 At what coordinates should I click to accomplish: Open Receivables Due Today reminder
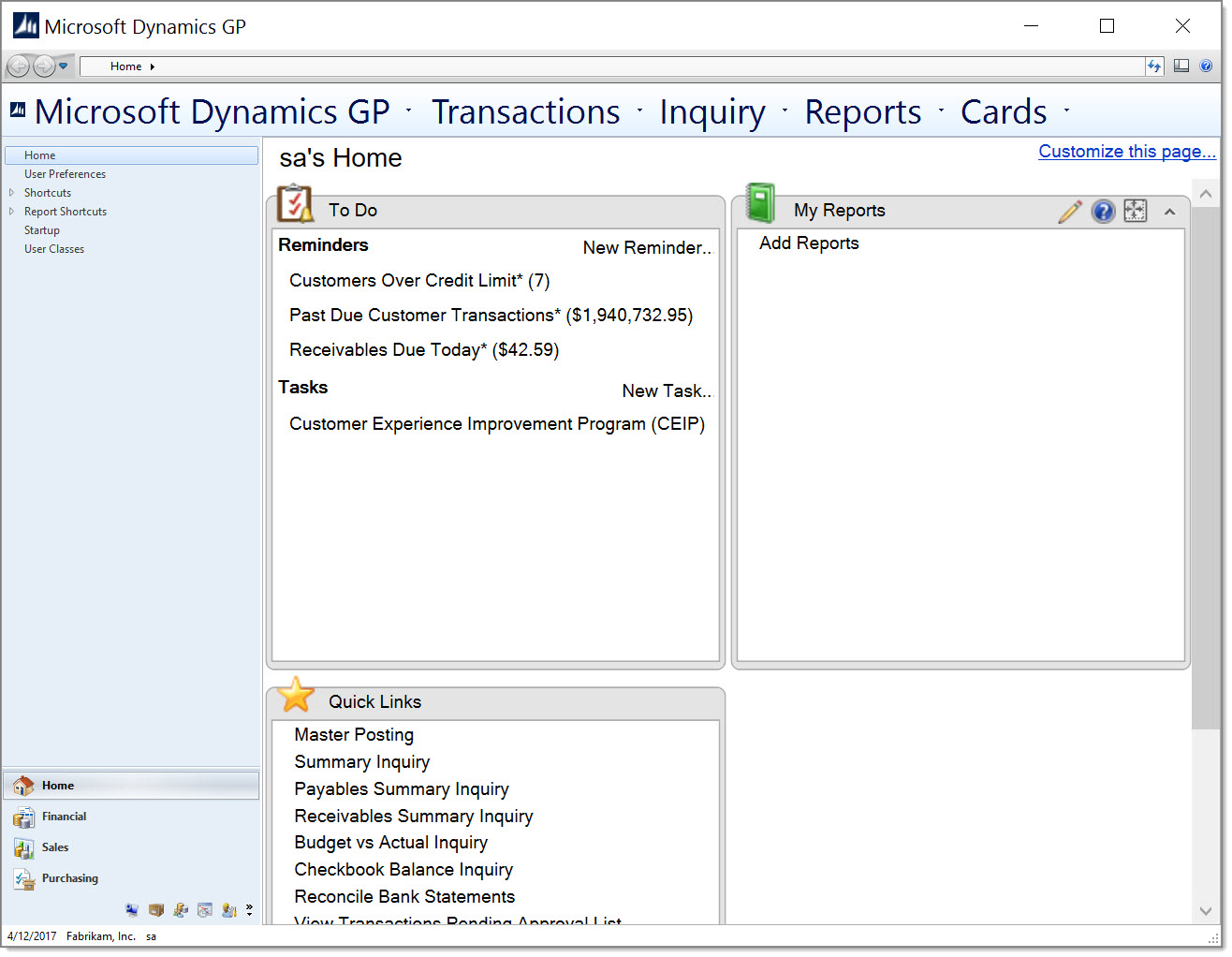424,350
